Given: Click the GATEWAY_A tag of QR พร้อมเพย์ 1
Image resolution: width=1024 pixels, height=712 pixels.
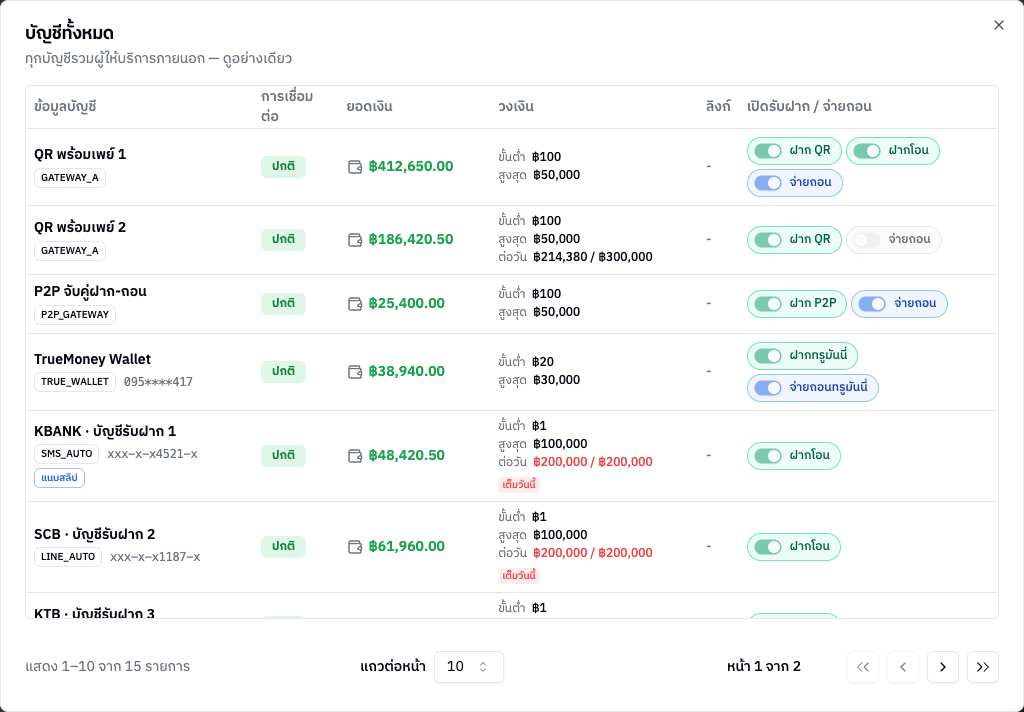Looking at the screenshot, I should click(70, 178).
